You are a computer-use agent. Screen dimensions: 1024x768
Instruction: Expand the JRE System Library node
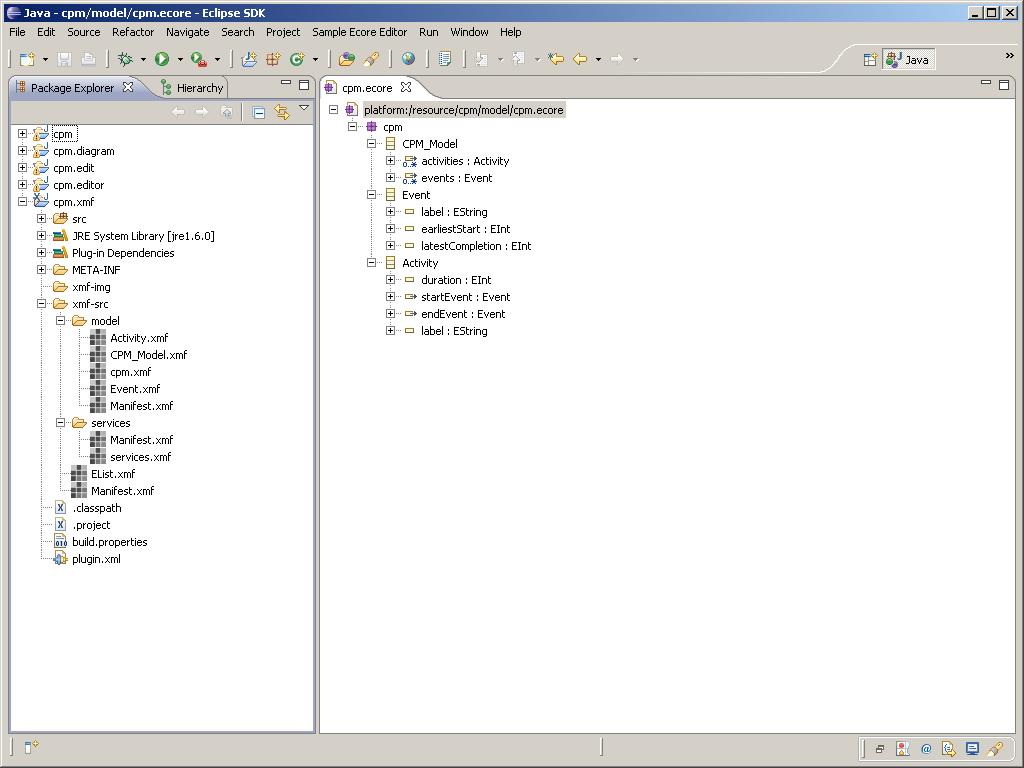[41, 236]
